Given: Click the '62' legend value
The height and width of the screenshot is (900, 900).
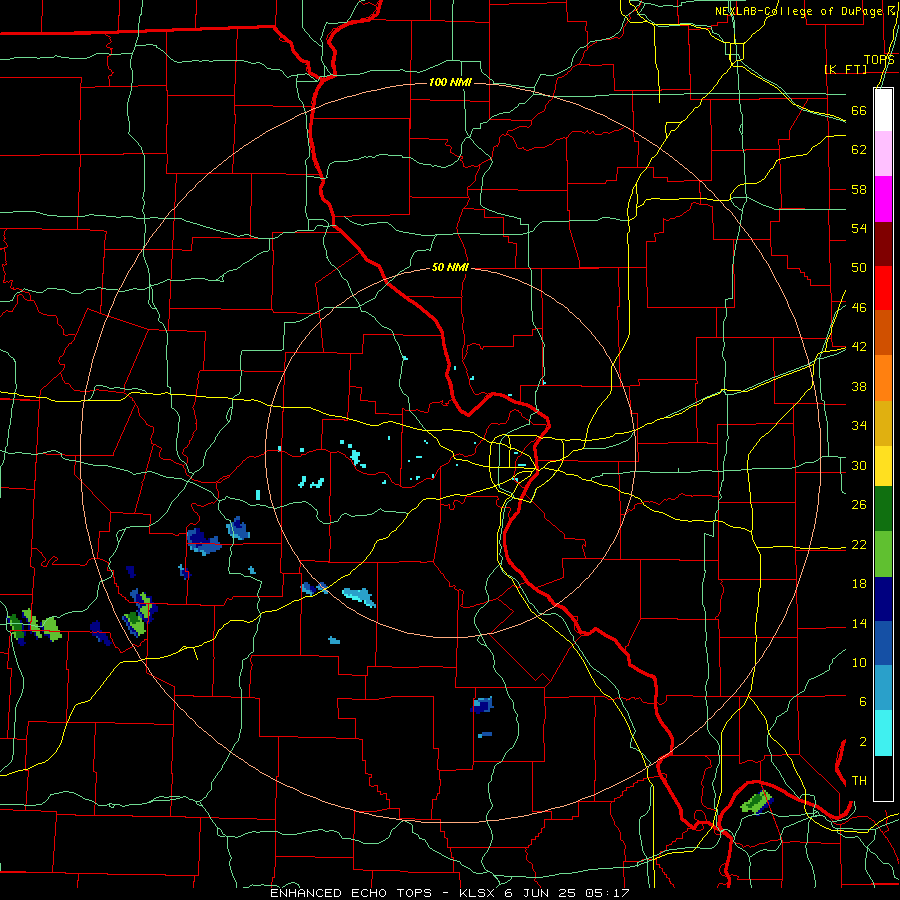Looking at the screenshot, I should (859, 150).
